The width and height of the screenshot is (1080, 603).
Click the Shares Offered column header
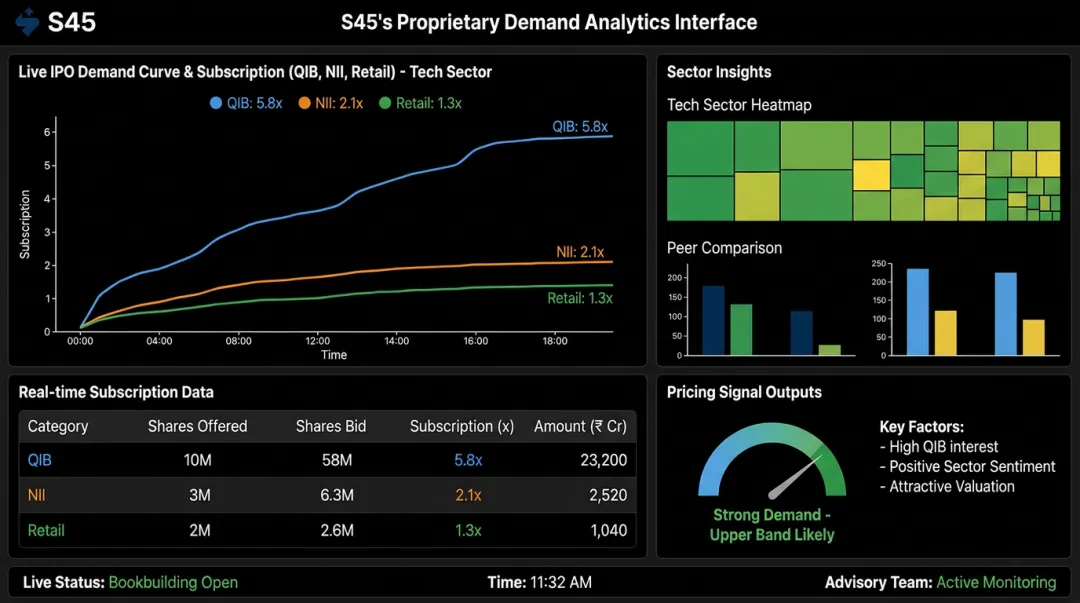(x=198, y=427)
